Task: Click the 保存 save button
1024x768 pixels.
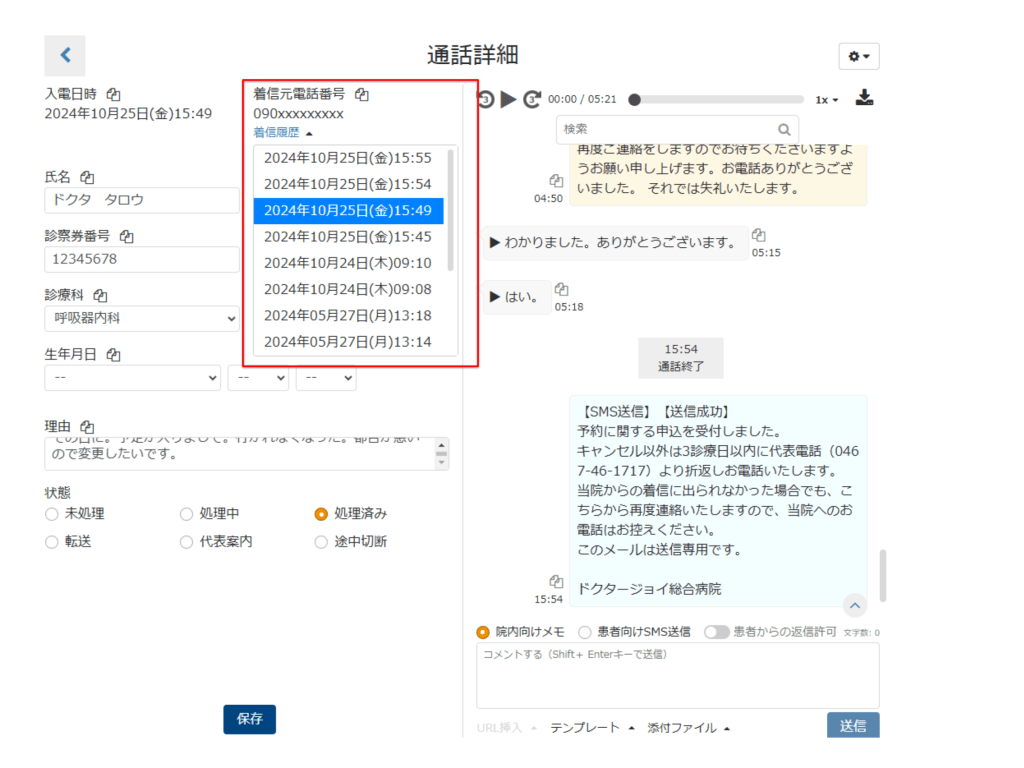Action: point(249,719)
